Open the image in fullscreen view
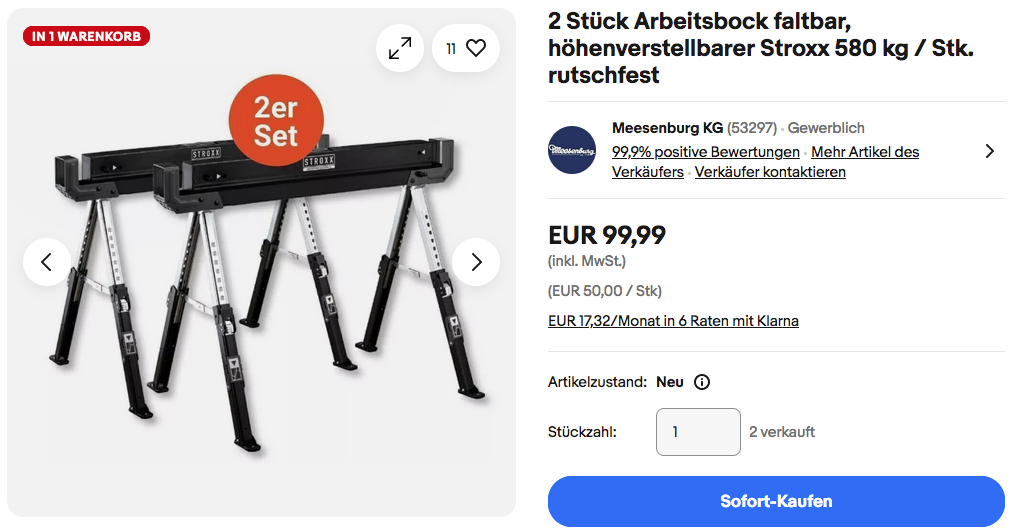 [400, 48]
